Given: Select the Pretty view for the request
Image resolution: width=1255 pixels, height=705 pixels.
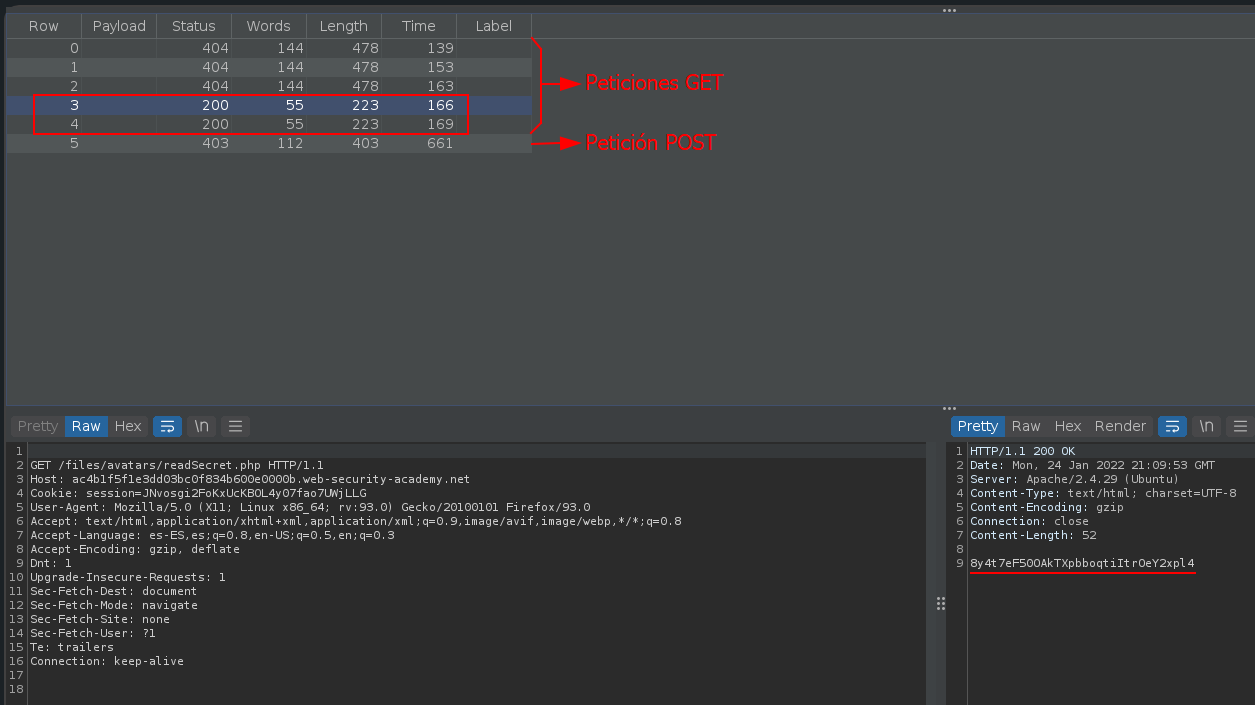Looking at the screenshot, I should tap(37, 426).
